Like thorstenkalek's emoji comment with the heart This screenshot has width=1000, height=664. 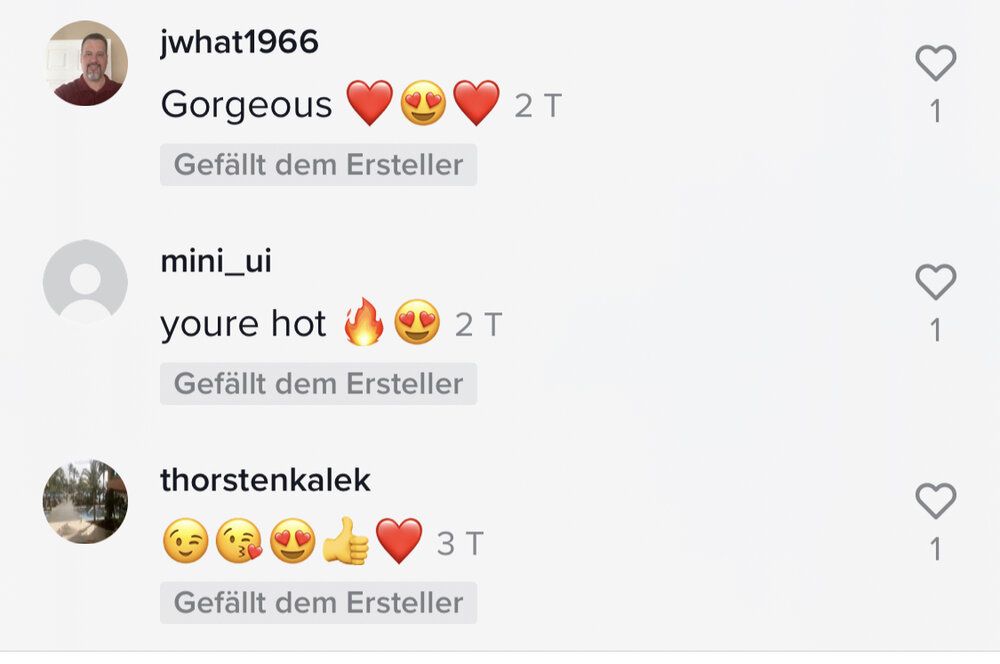point(936,501)
